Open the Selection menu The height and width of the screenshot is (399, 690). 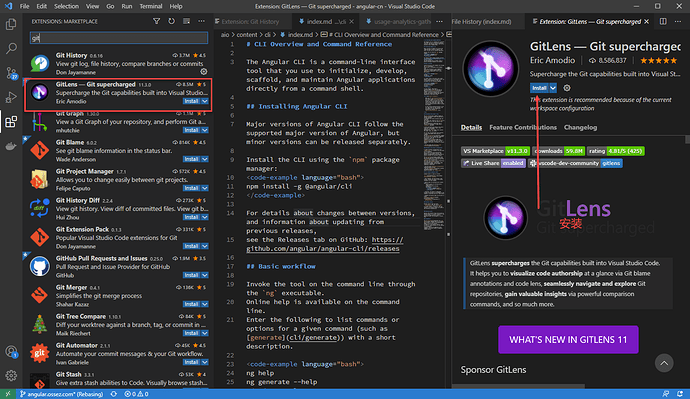click(x=66, y=6)
